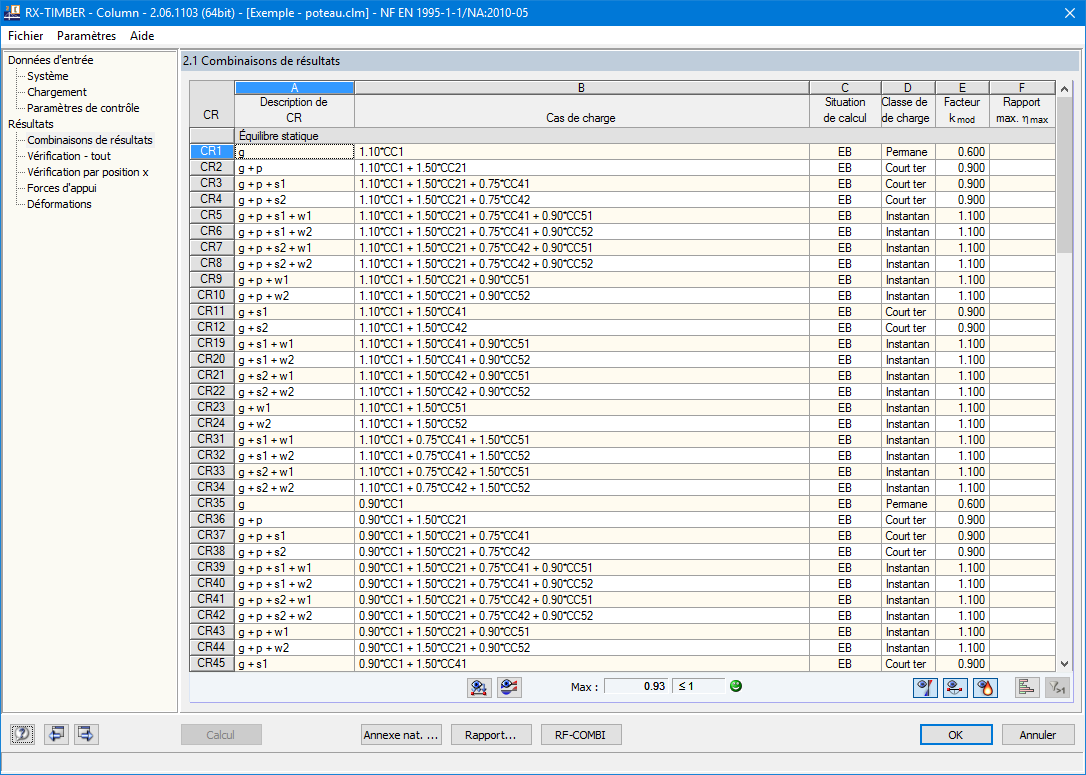The height and width of the screenshot is (775, 1086).
Task: Open the Paramètres menu
Action: pyautogui.click(x=87, y=36)
